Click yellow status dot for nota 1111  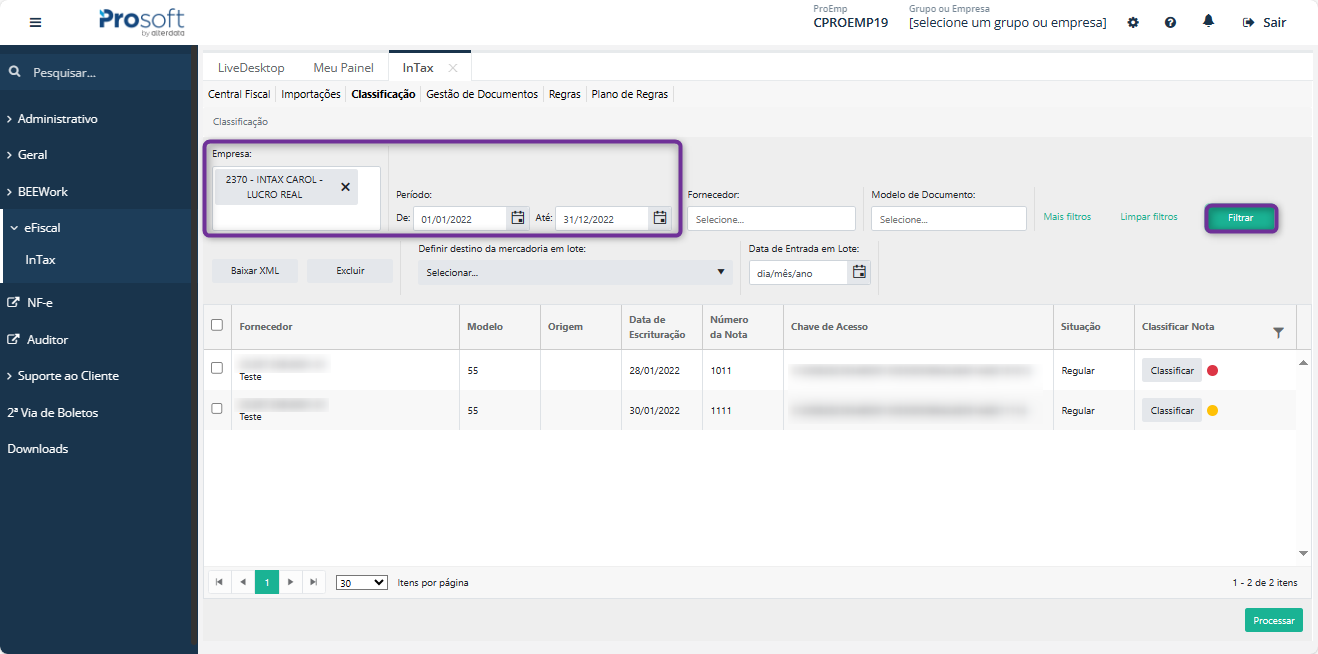1213,410
